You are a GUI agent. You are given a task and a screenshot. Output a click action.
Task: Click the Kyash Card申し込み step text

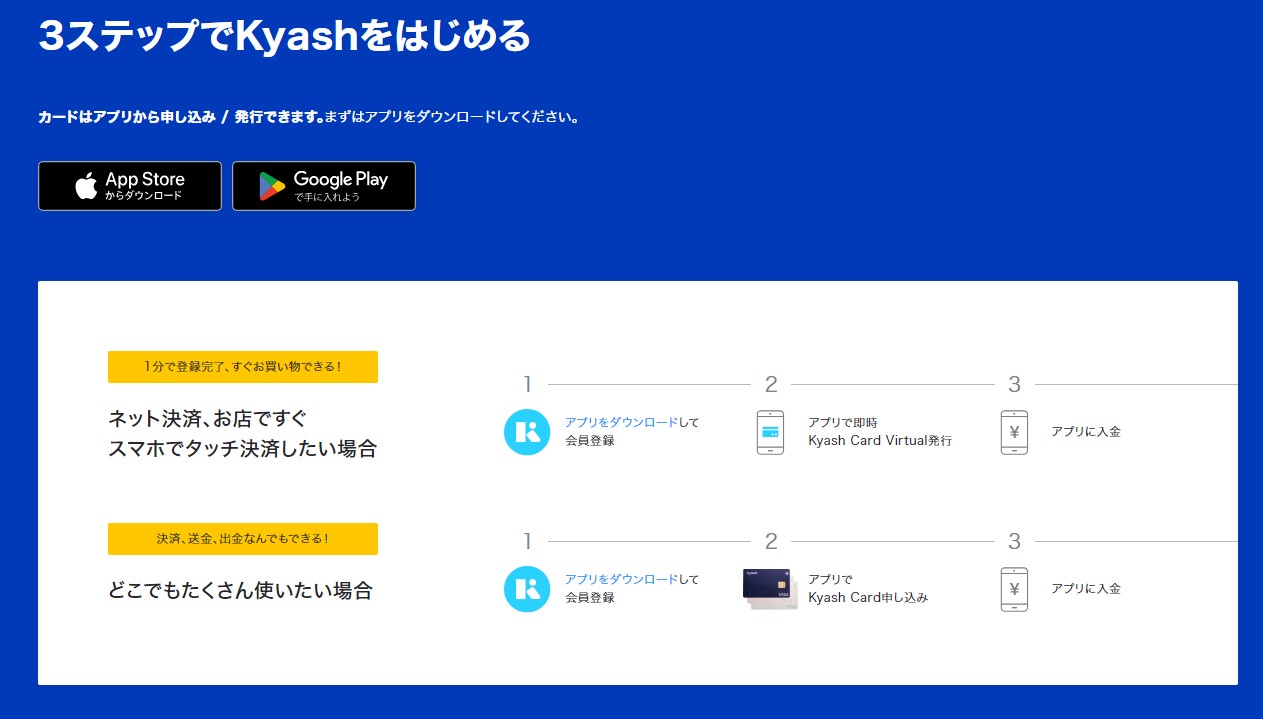click(867, 598)
